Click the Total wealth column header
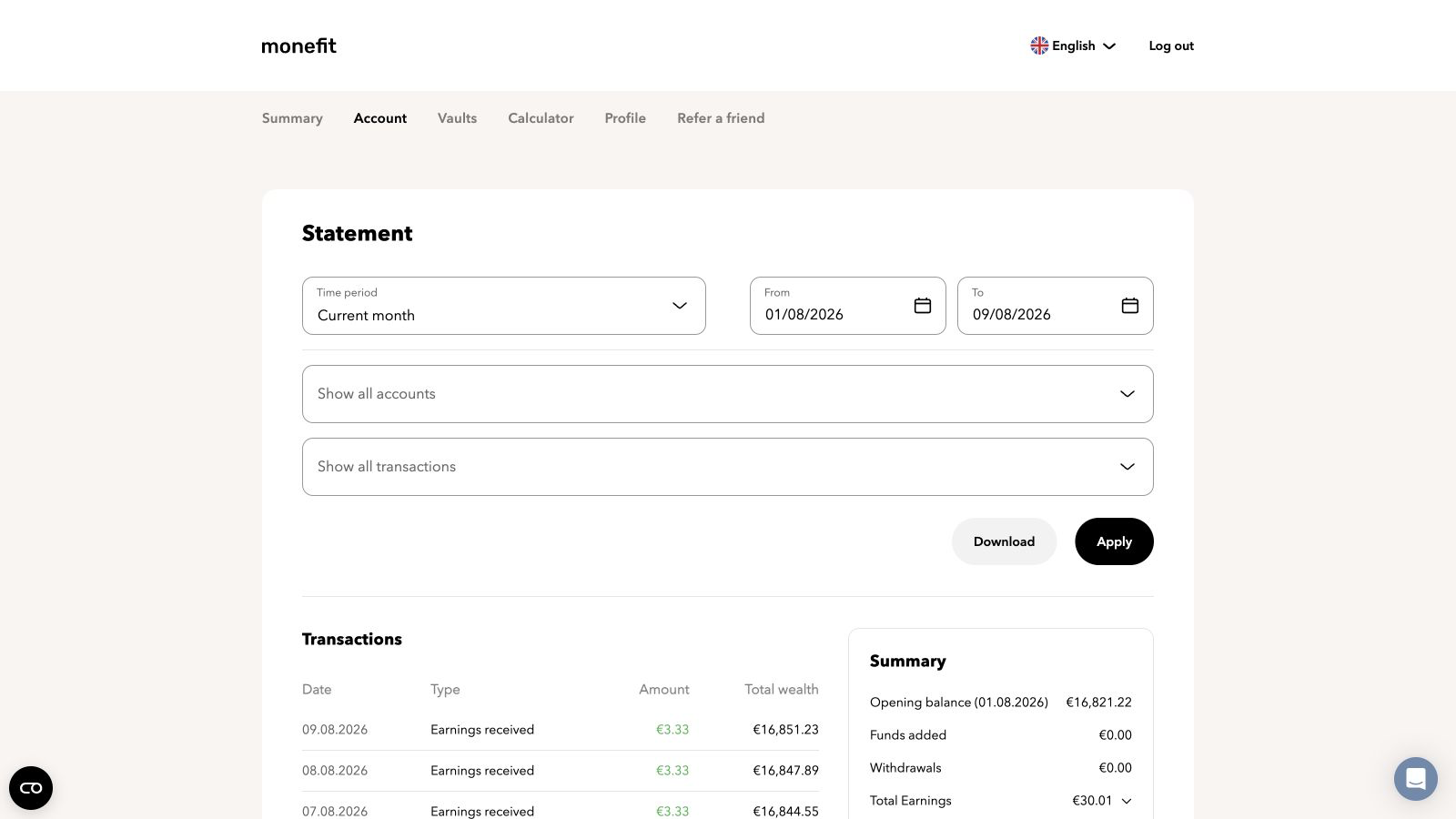This screenshot has height=819, width=1456. pos(782,690)
